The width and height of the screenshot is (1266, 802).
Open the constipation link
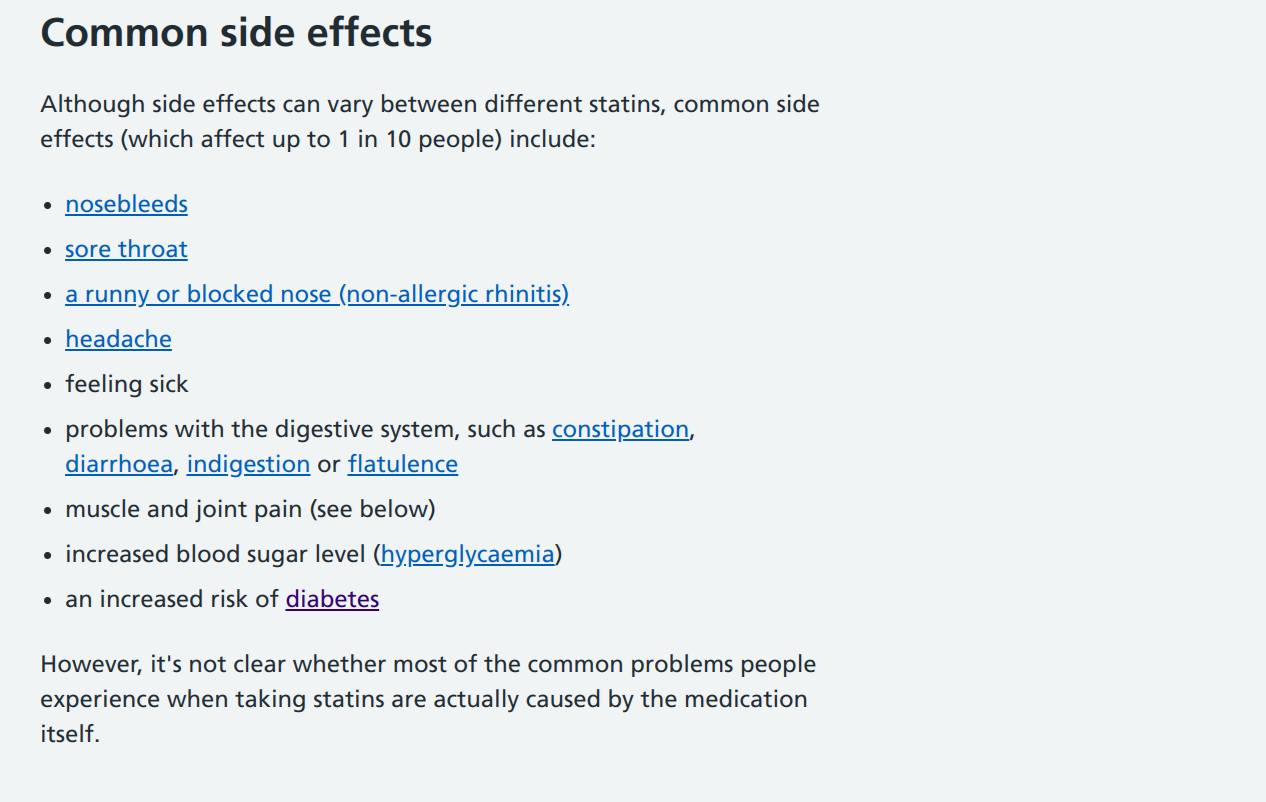point(620,429)
